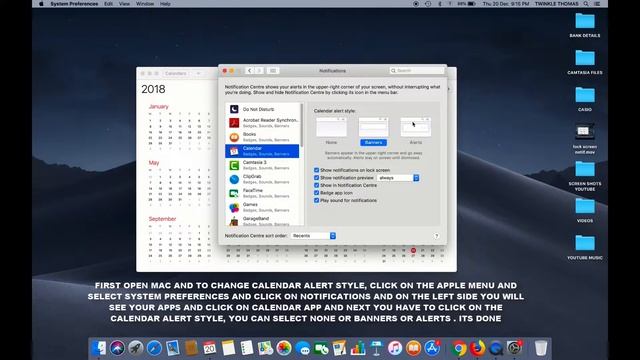Open the Apple menu

[41, 4]
